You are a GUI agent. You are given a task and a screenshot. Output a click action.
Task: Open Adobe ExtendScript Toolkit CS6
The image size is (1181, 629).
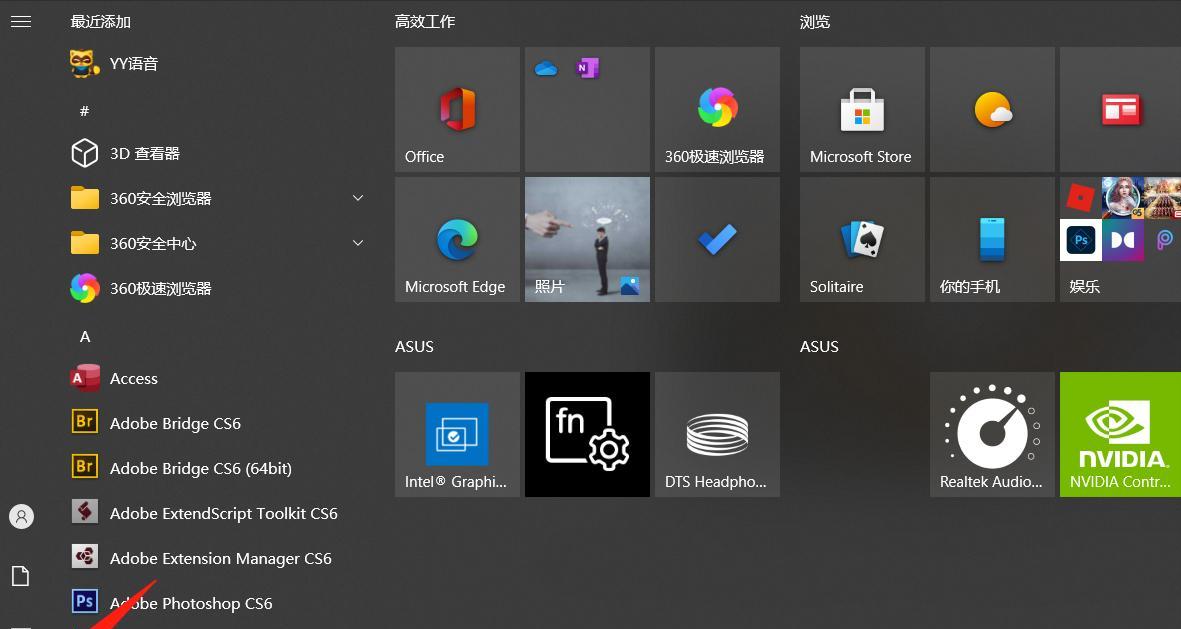pyautogui.click(x=218, y=514)
